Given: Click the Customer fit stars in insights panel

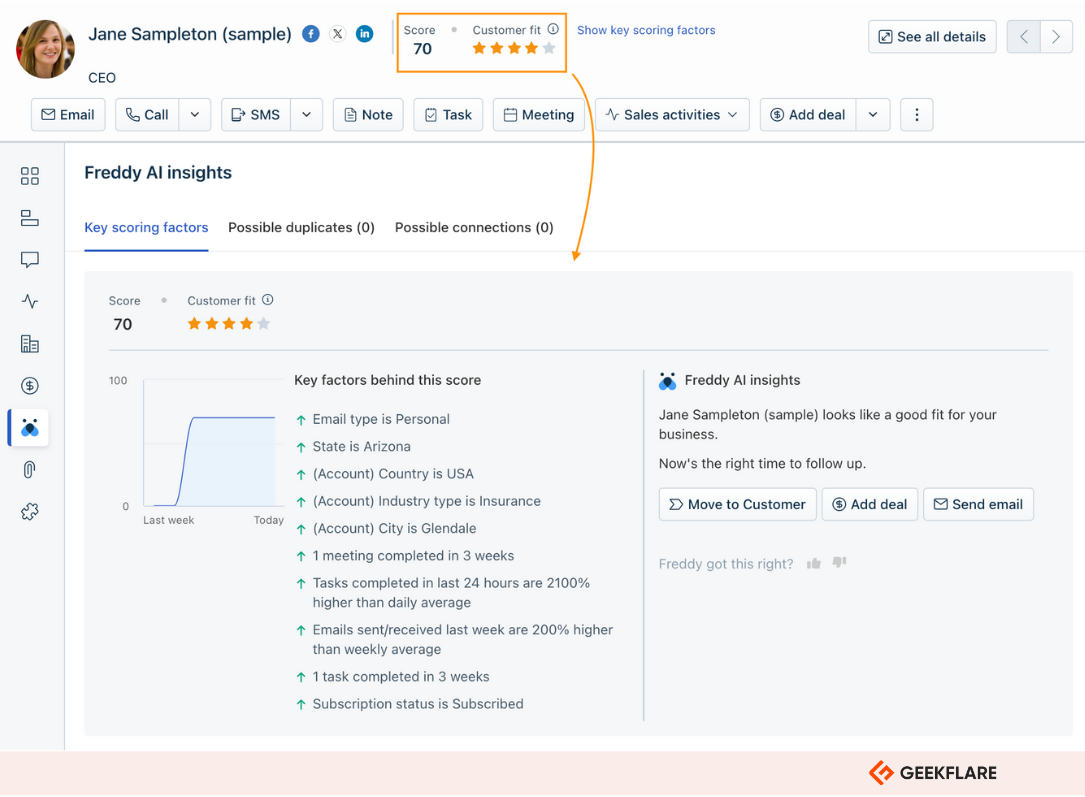Looking at the screenshot, I should pos(228,323).
